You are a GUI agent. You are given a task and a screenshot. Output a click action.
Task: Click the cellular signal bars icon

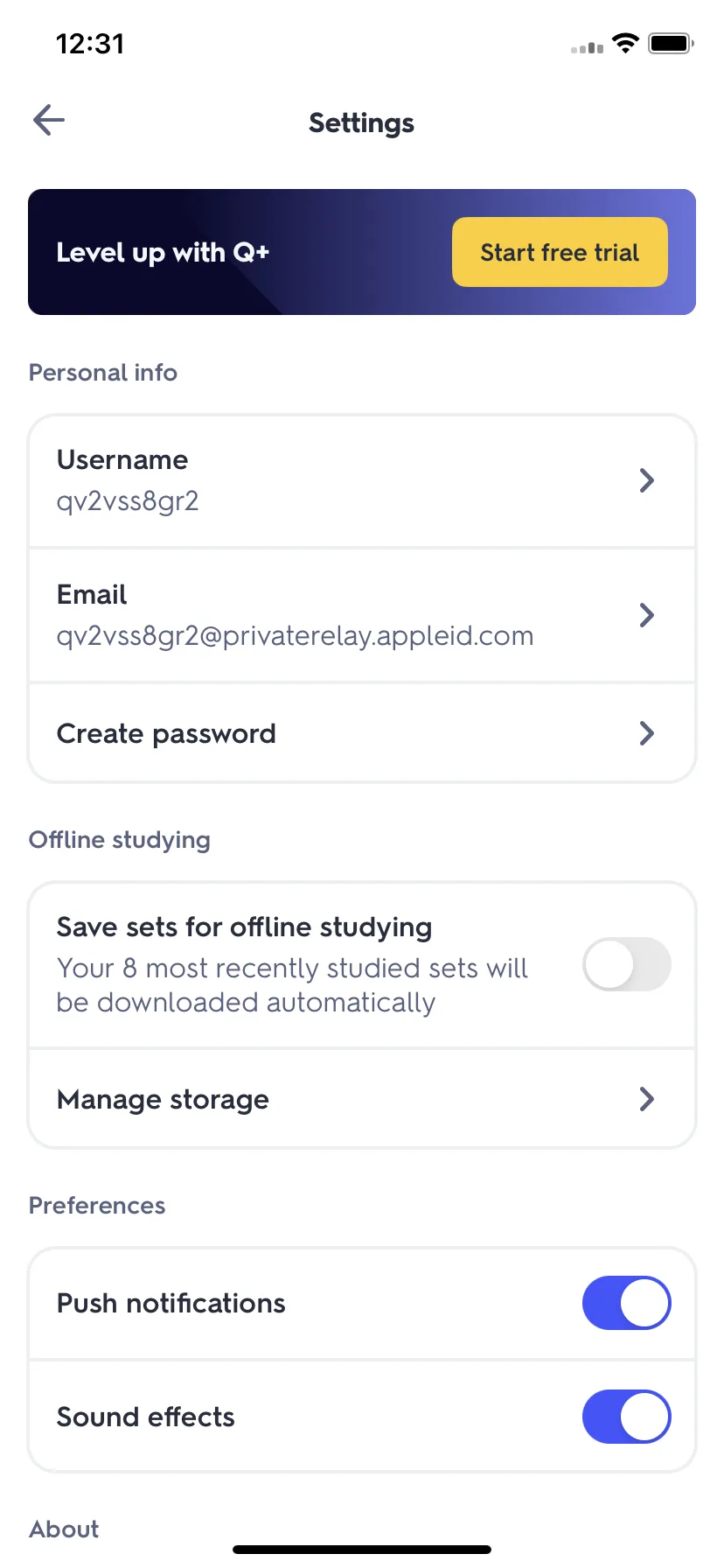coord(587,46)
